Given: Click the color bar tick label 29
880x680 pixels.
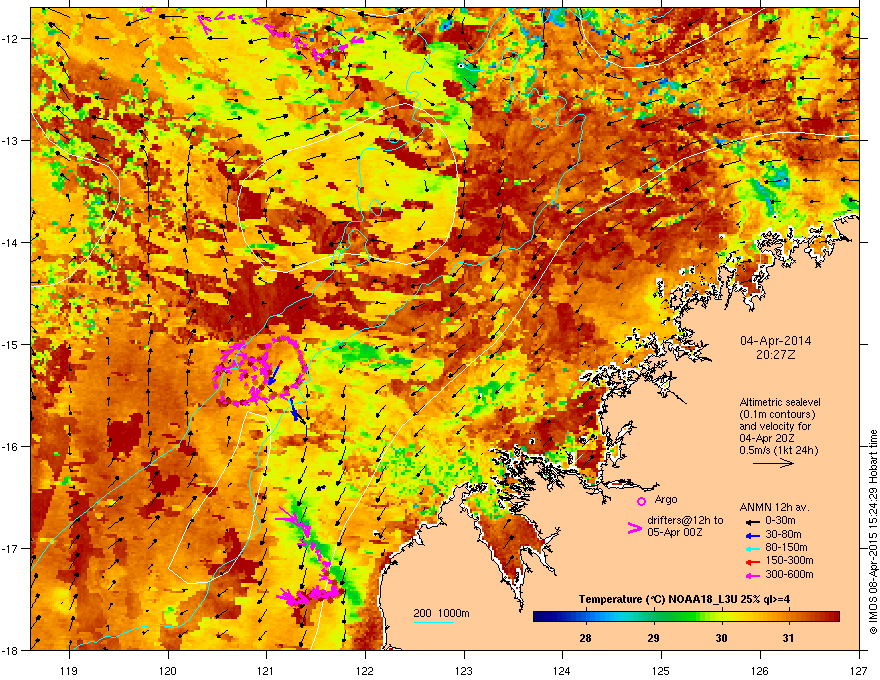Looking at the screenshot, I should coord(653,638).
